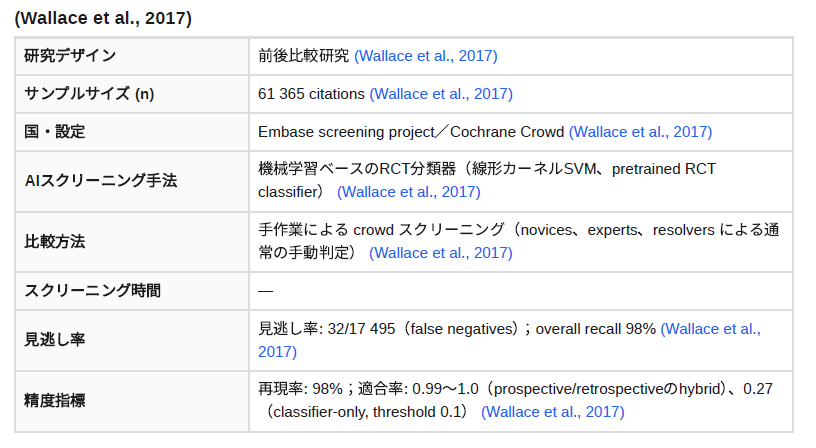Click the 手作業による crowd スクリーニング text
Viewport: 816px width, 448px height.
[381, 229]
